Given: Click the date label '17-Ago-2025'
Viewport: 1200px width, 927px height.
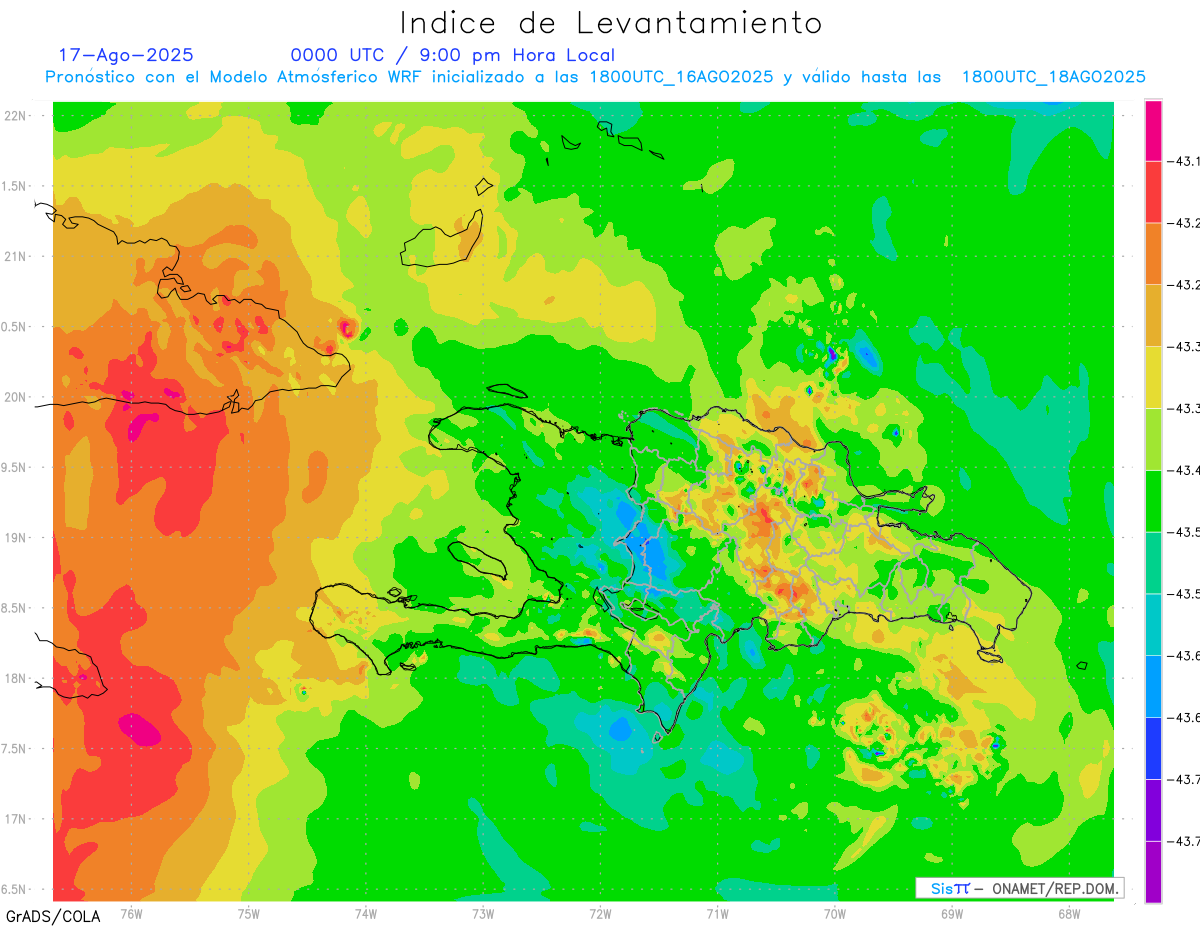Looking at the screenshot, I should 126,55.
